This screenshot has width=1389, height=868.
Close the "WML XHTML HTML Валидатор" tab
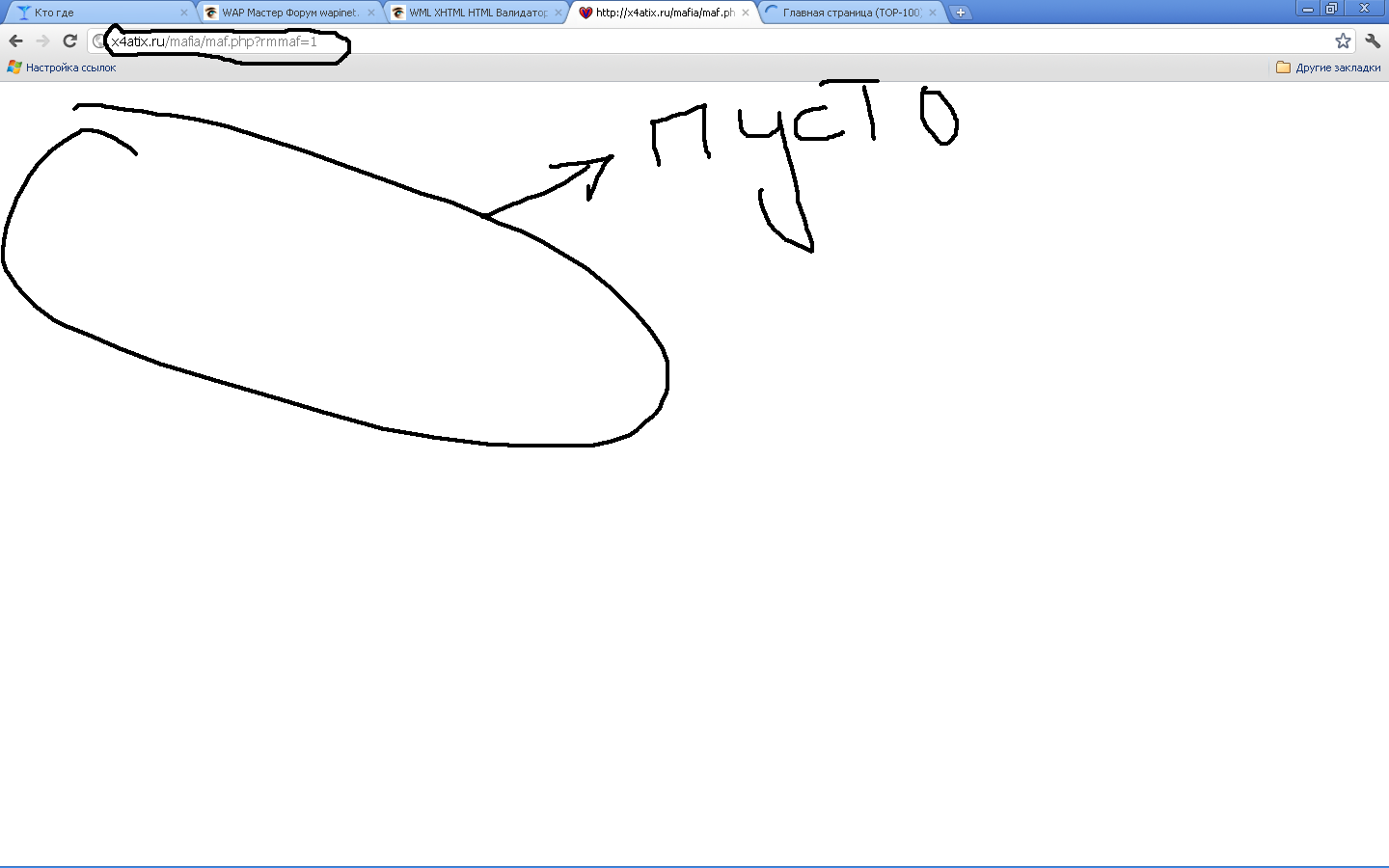[558, 13]
